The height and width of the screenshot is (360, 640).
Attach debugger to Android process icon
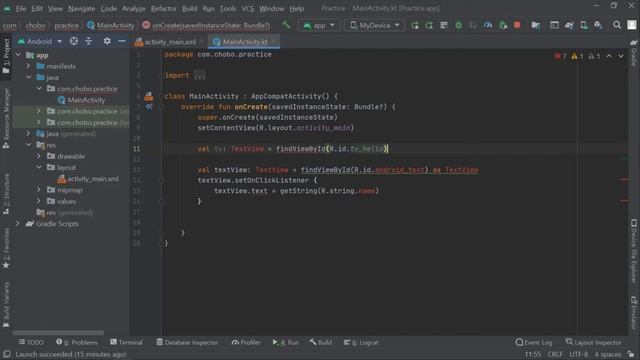click(x=503, y=25)
